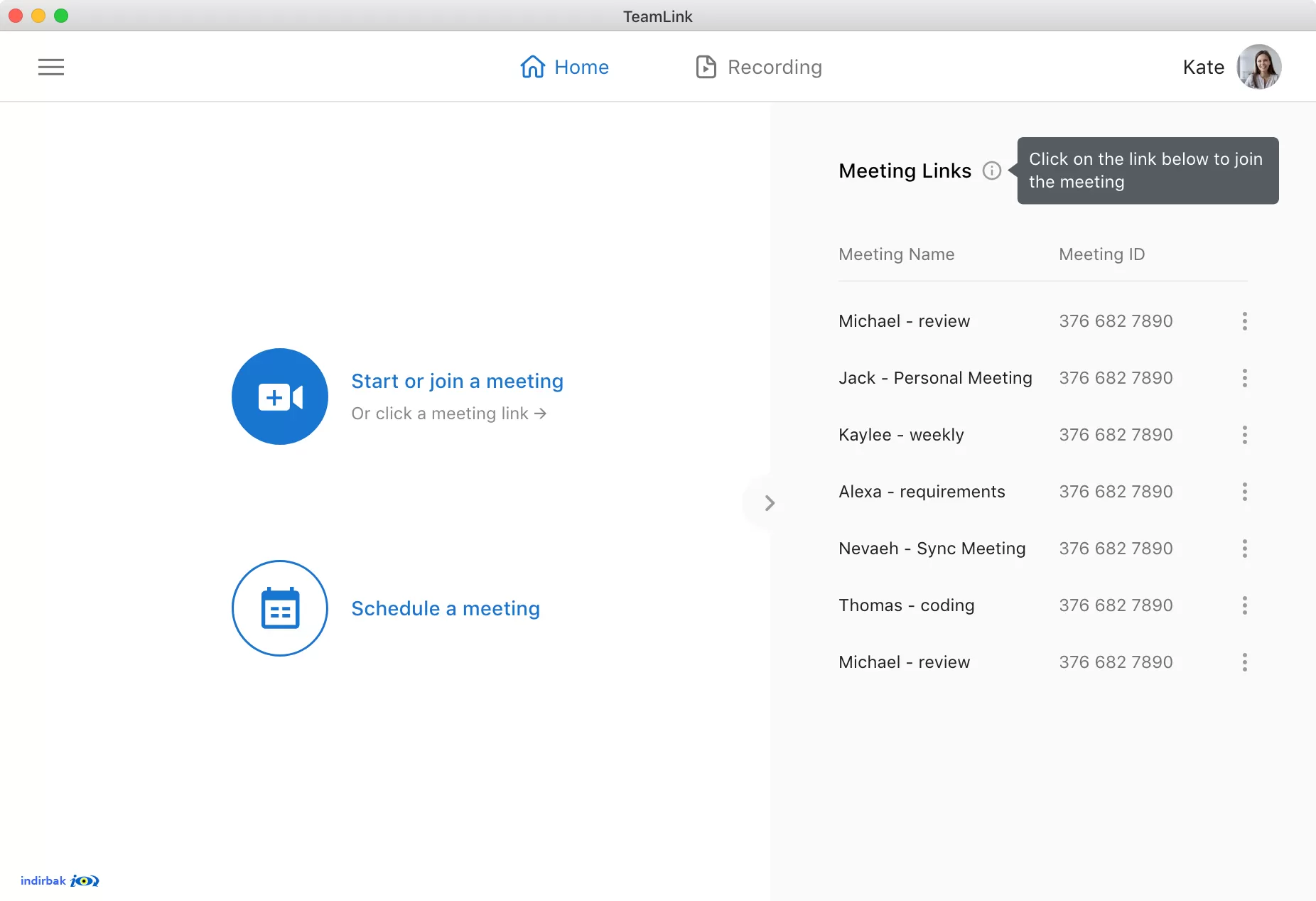This screenshot has height=901, width=1316.
Task: Click the Meeting Name column header
Action: click(x=896, y=254)
